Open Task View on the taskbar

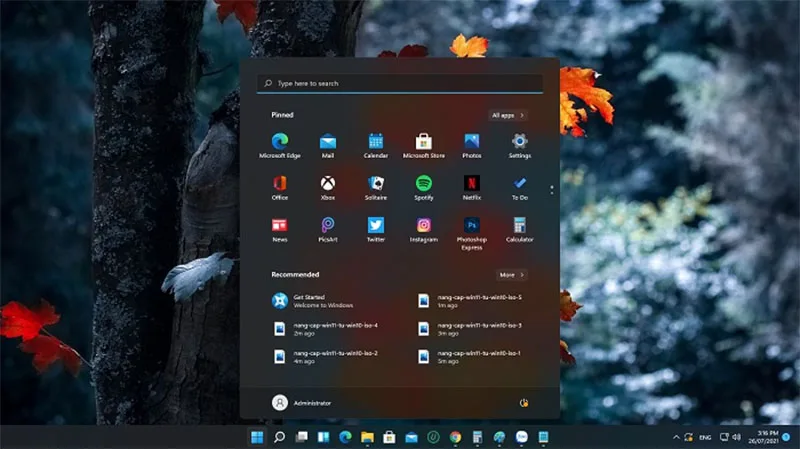click(x=301, y=437)
